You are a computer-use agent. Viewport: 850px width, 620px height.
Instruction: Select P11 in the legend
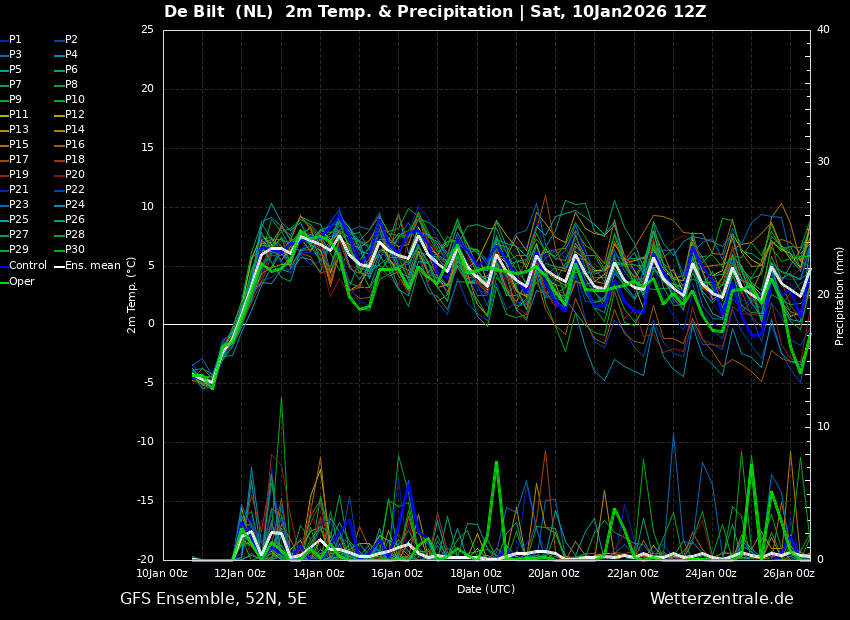pyautogui.click(x=18, y=114)
